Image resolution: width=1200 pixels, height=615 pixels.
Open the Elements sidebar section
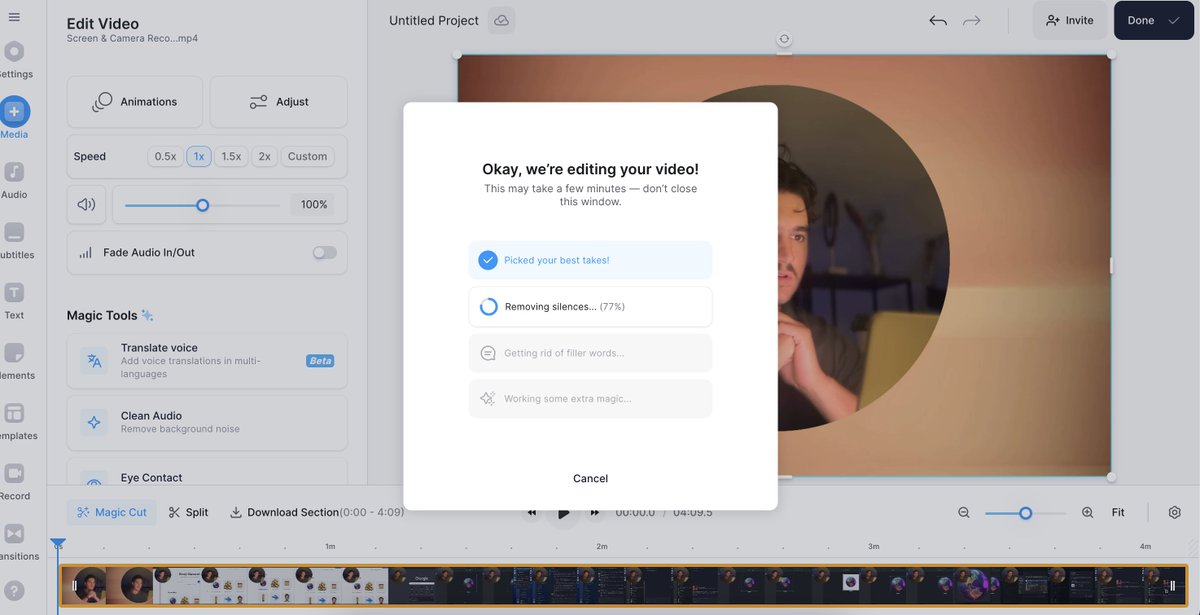pyautogui.click(x=14, y=361)
